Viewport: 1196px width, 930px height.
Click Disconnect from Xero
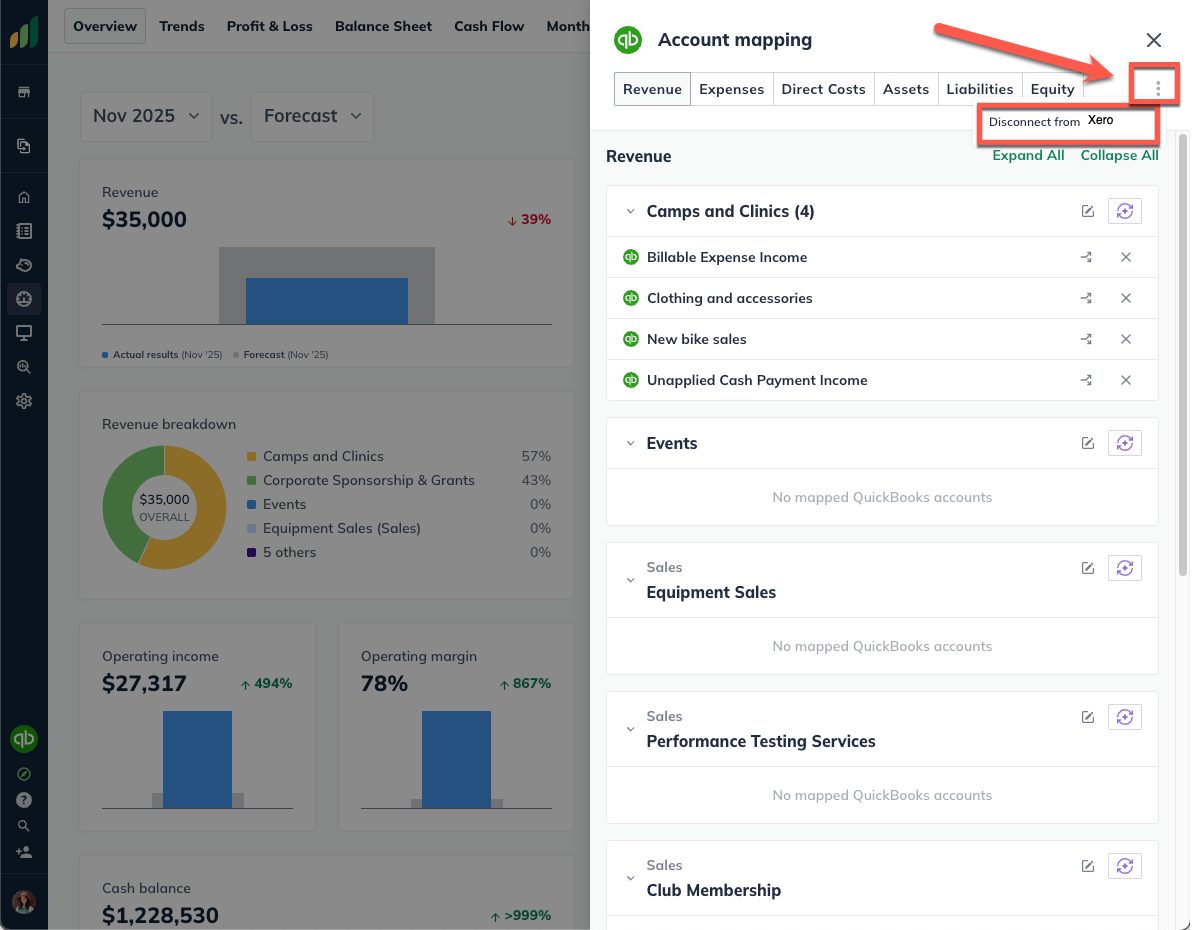pos(1067,121)
